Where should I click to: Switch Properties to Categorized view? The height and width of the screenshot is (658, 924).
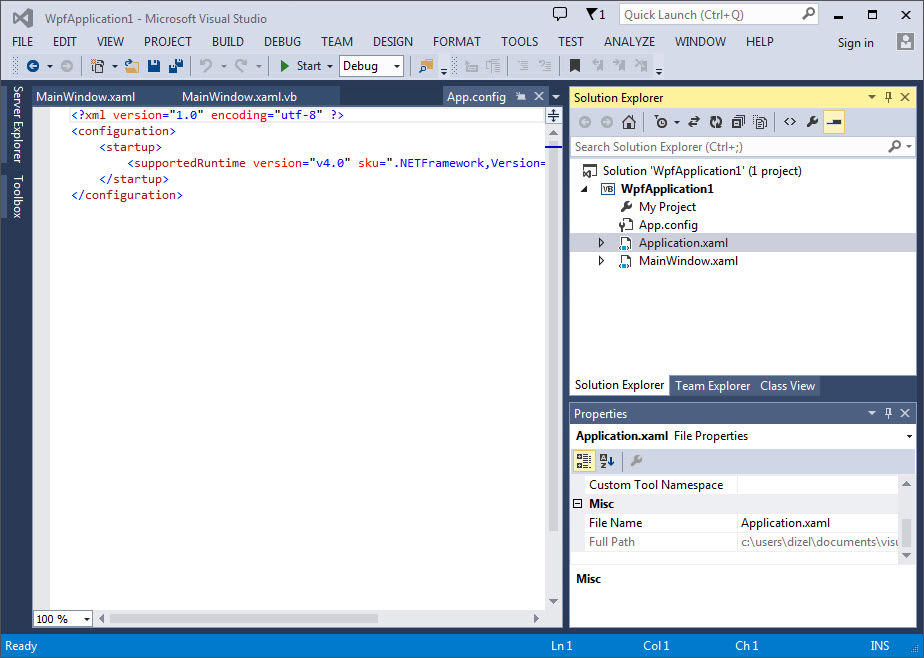pyautogui.click(x=585, y=461)
